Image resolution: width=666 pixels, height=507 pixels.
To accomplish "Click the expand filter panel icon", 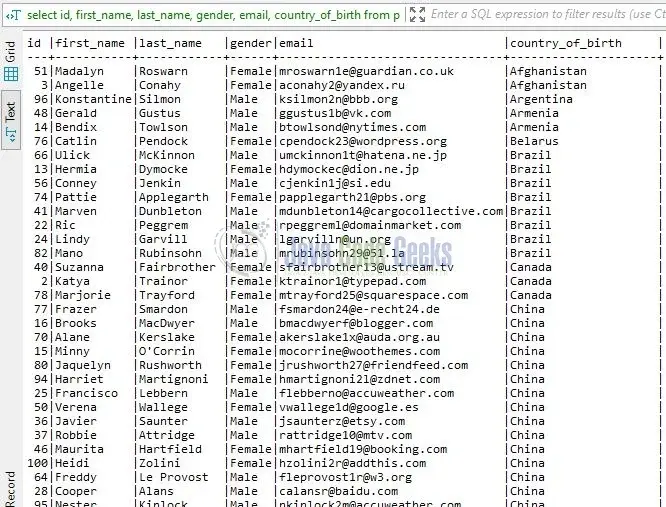I will click(417, 15).
